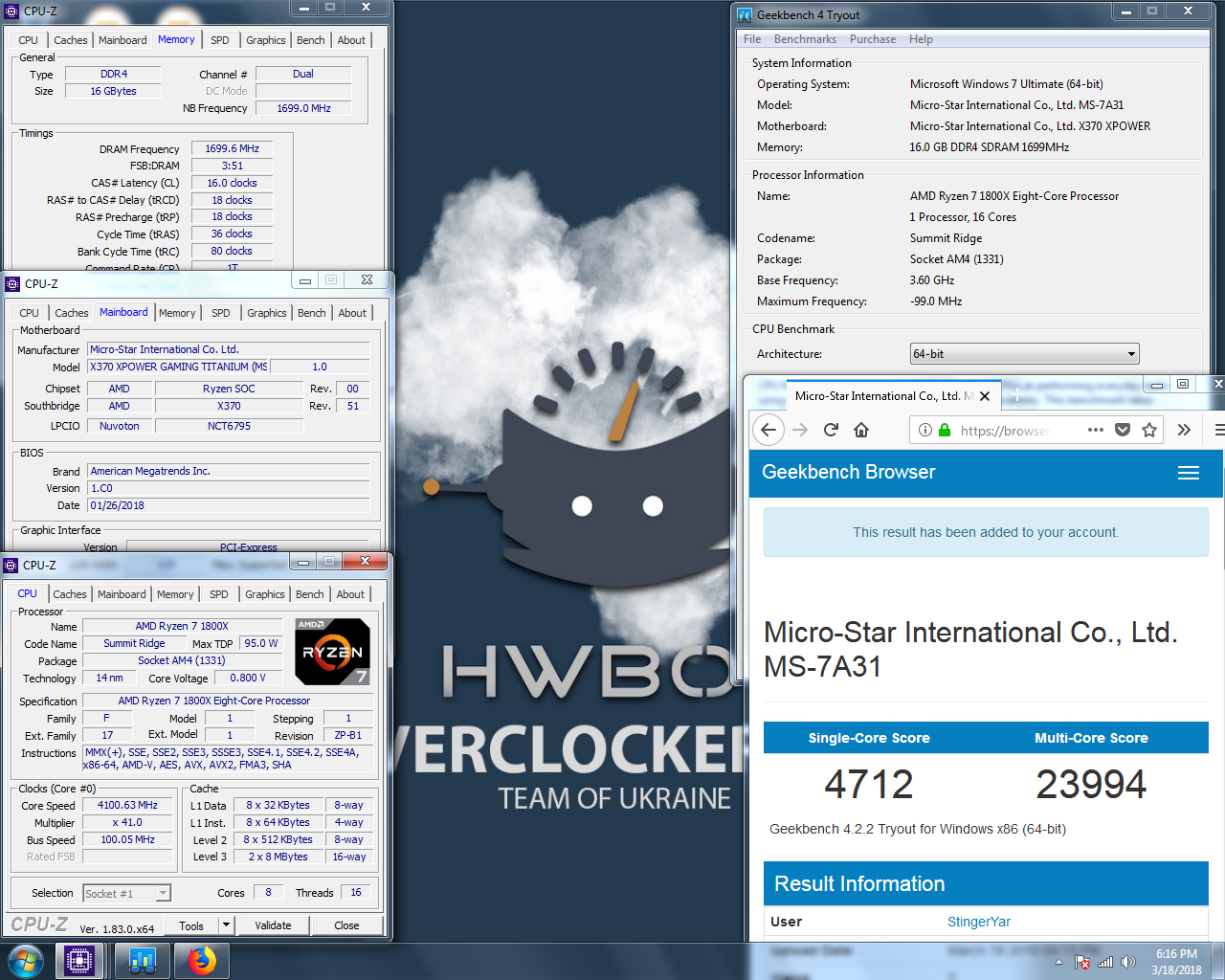Screen dimensions: 1225x980
Task: Open Help menu in Geekbench
Action: click(x=921, y=39)
